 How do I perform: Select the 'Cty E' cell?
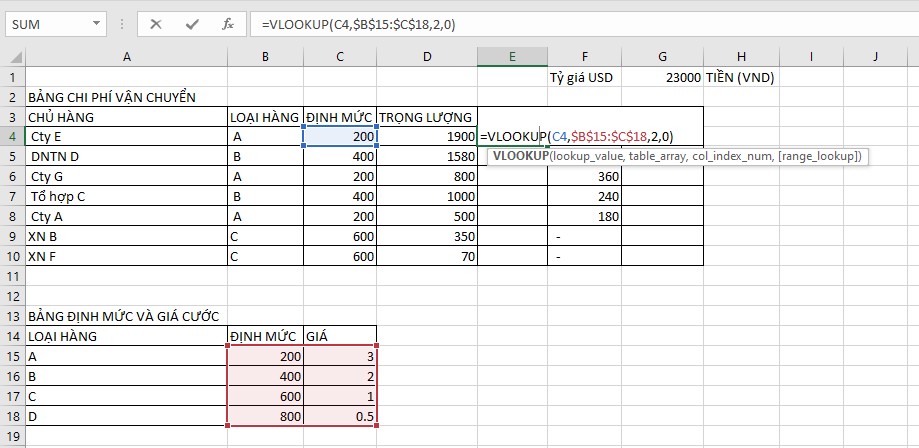[127, 137]
